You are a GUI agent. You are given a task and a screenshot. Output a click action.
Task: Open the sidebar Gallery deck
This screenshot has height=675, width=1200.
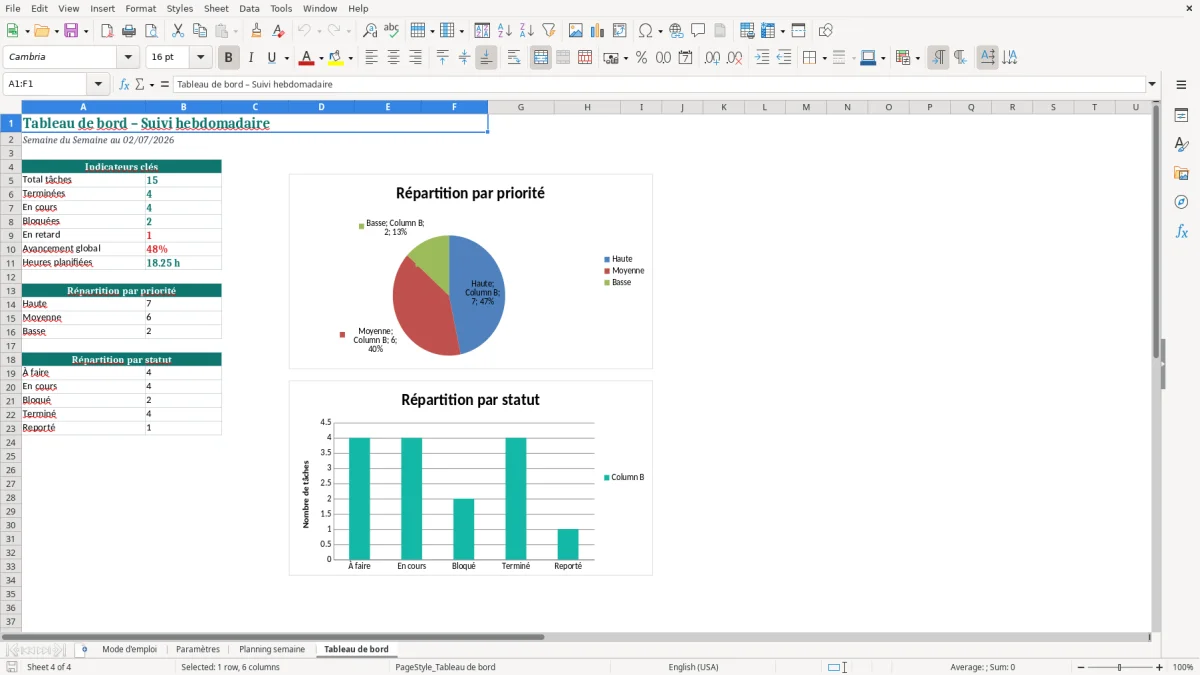[1181, 174]
